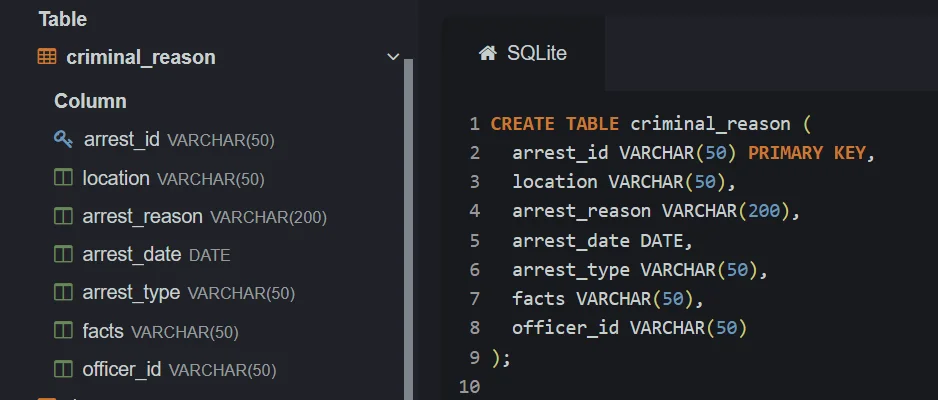Screen dimensions: 938x400
Task: Click the primary key icon beside arrest_id
Action: pyautogui.click(x=63, y=140)
